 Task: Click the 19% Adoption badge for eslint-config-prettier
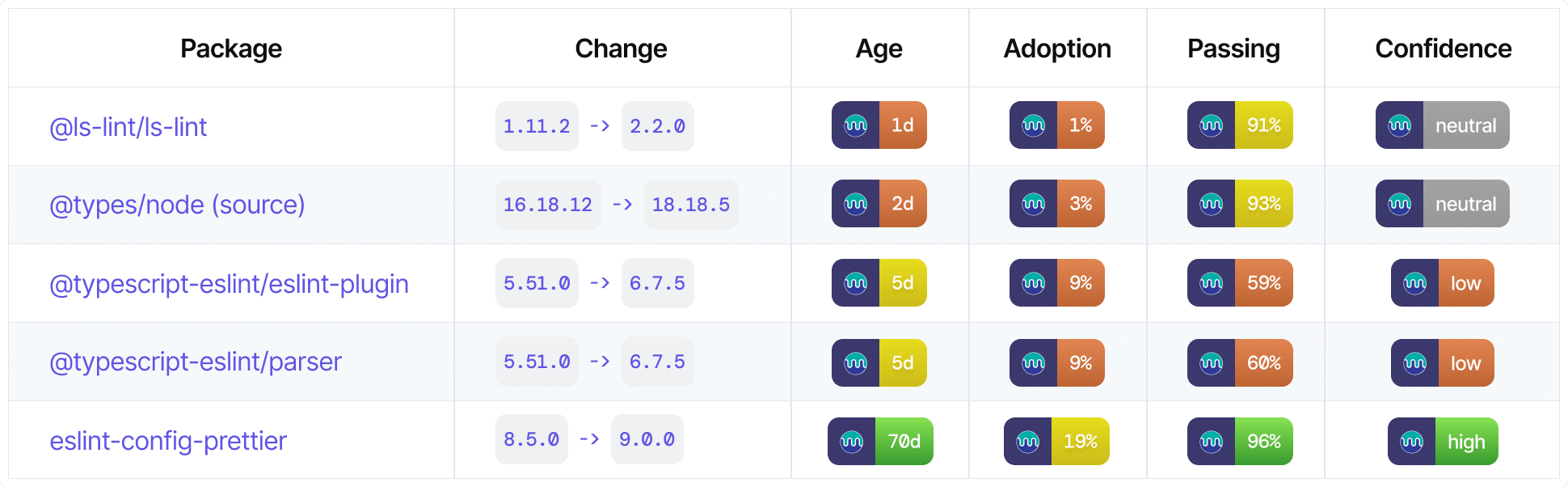1056,441
